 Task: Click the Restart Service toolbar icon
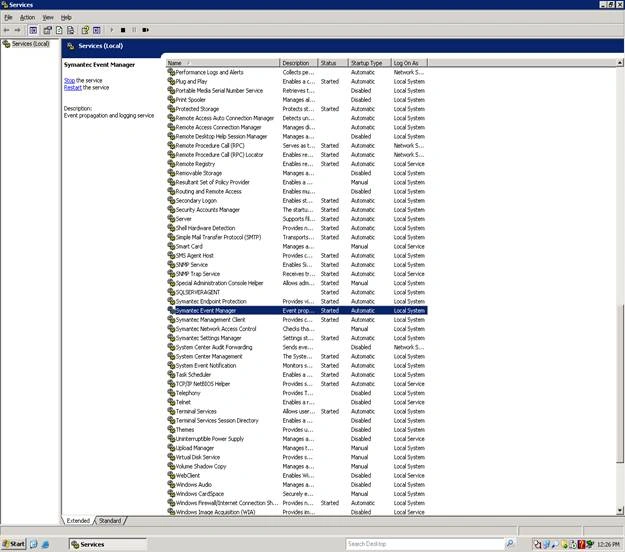(x=145, y=30)
